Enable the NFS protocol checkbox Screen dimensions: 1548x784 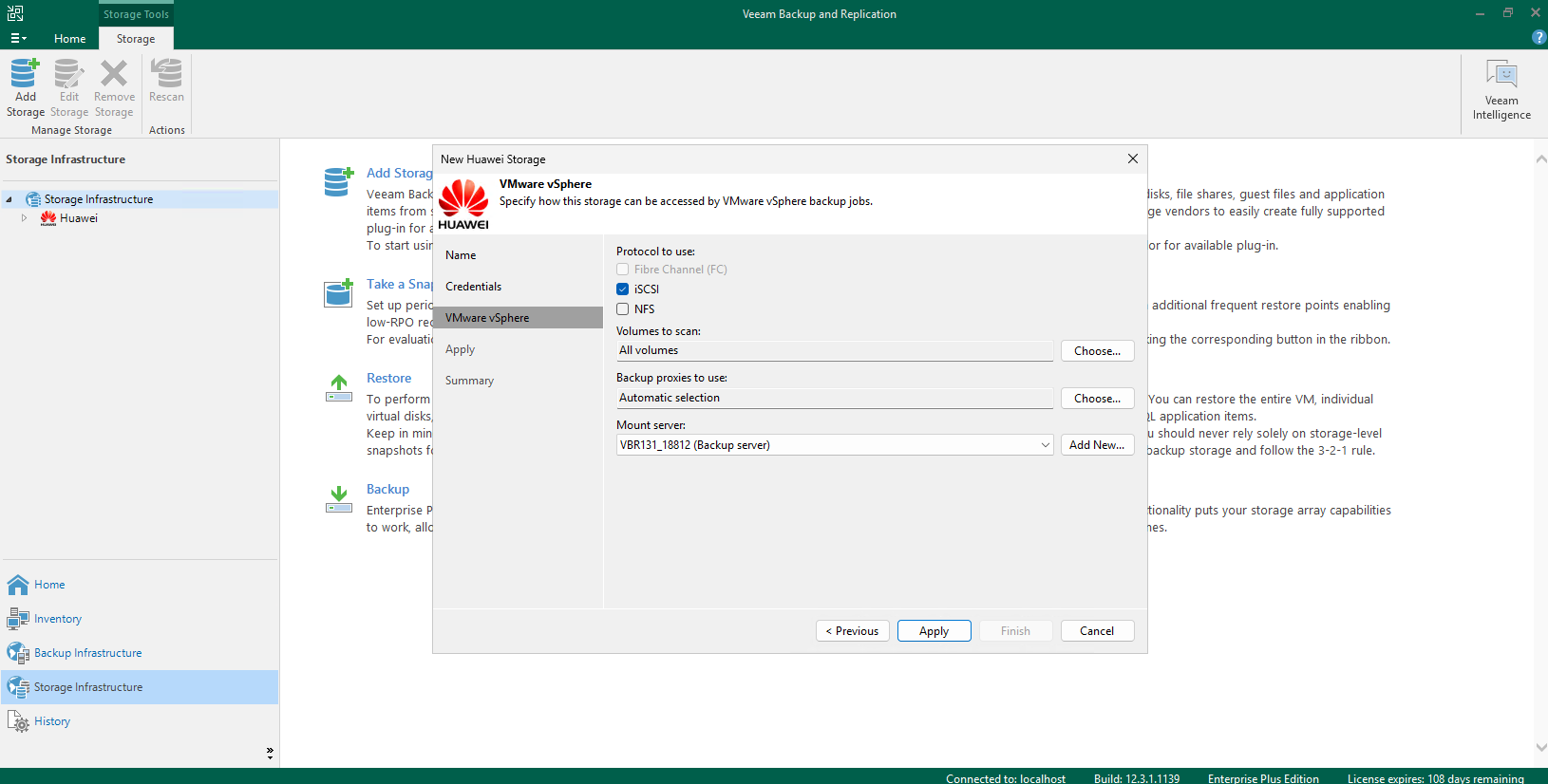tap(623, 309)
